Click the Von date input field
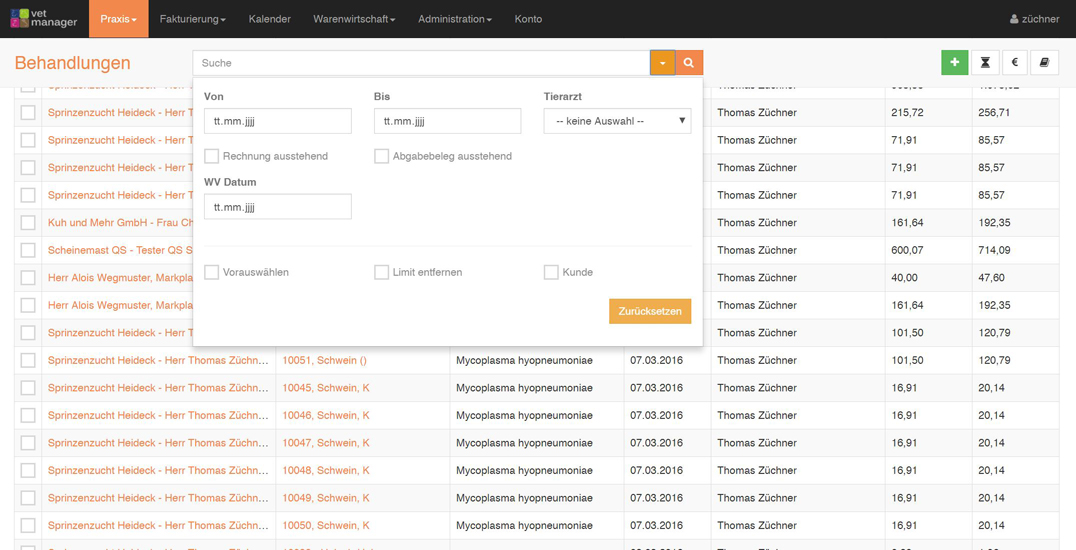Viewport: 1076px width, 550px height. coord(277,121)
